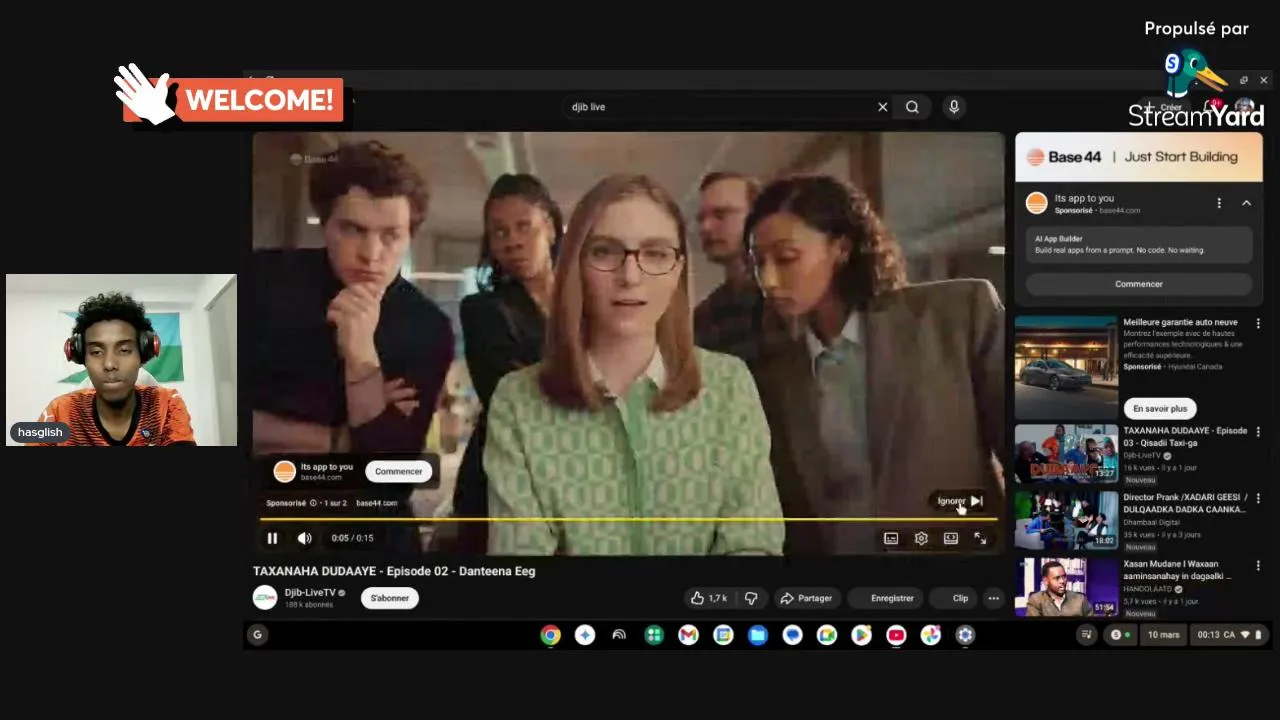
Task: Open the video player settings gear
Action: (921, 538)
